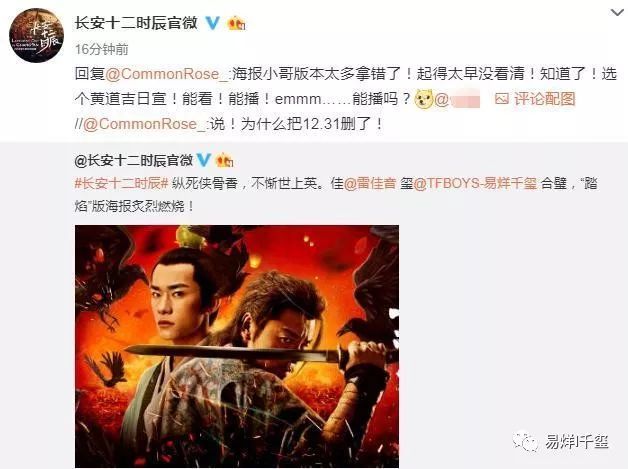628x469 pixels.
Task: Click the crown membership icon beside header username
Action: click(236, 24)
